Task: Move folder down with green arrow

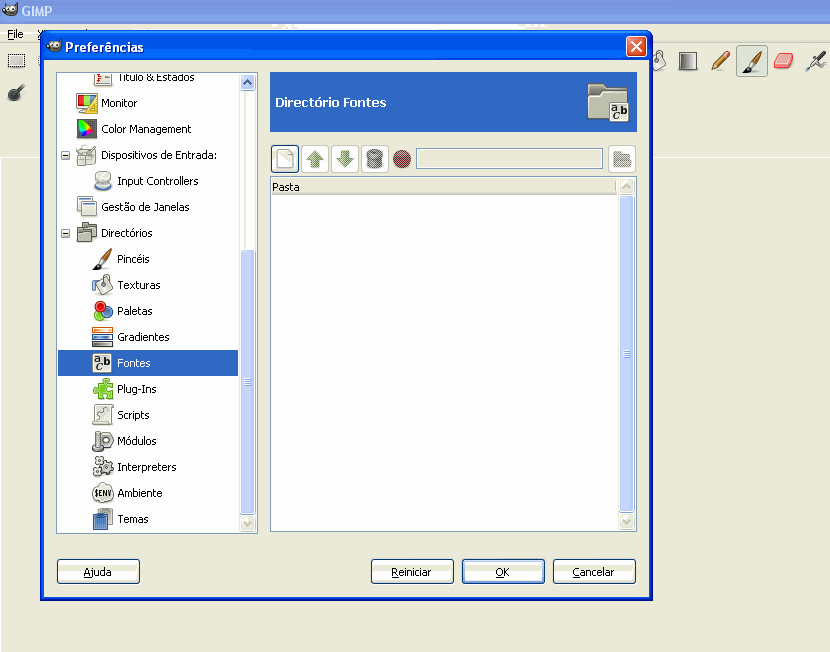Action: [345, 159]
